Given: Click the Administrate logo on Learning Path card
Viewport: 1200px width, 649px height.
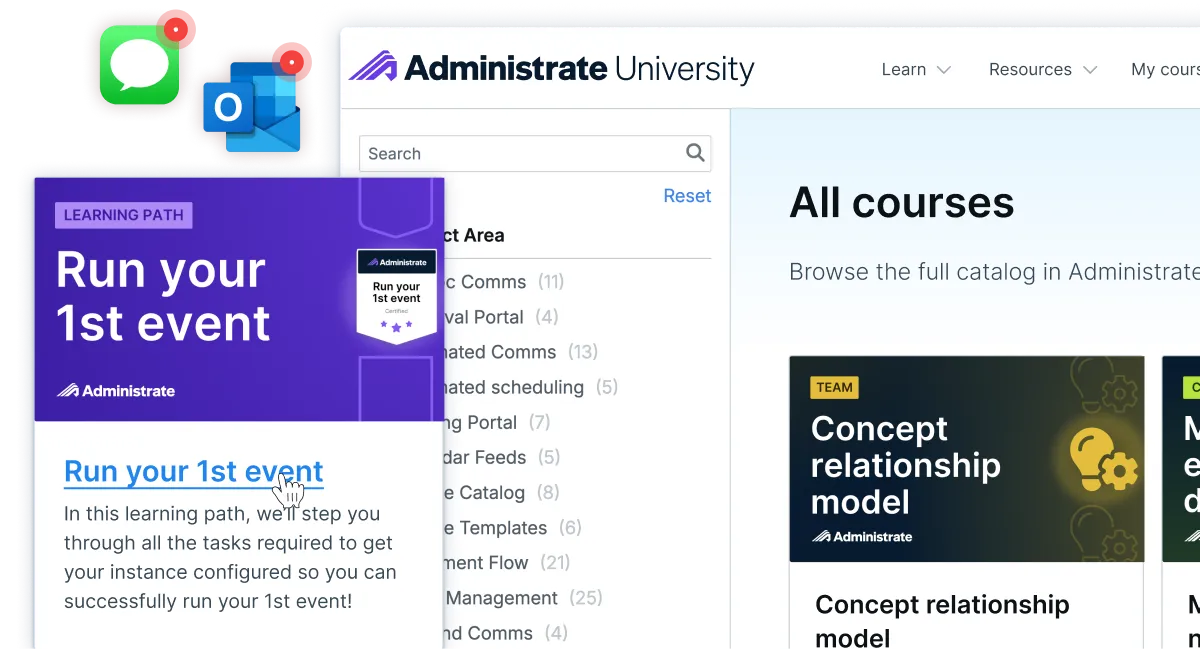Looking at the screenshot, I should 116,390.
